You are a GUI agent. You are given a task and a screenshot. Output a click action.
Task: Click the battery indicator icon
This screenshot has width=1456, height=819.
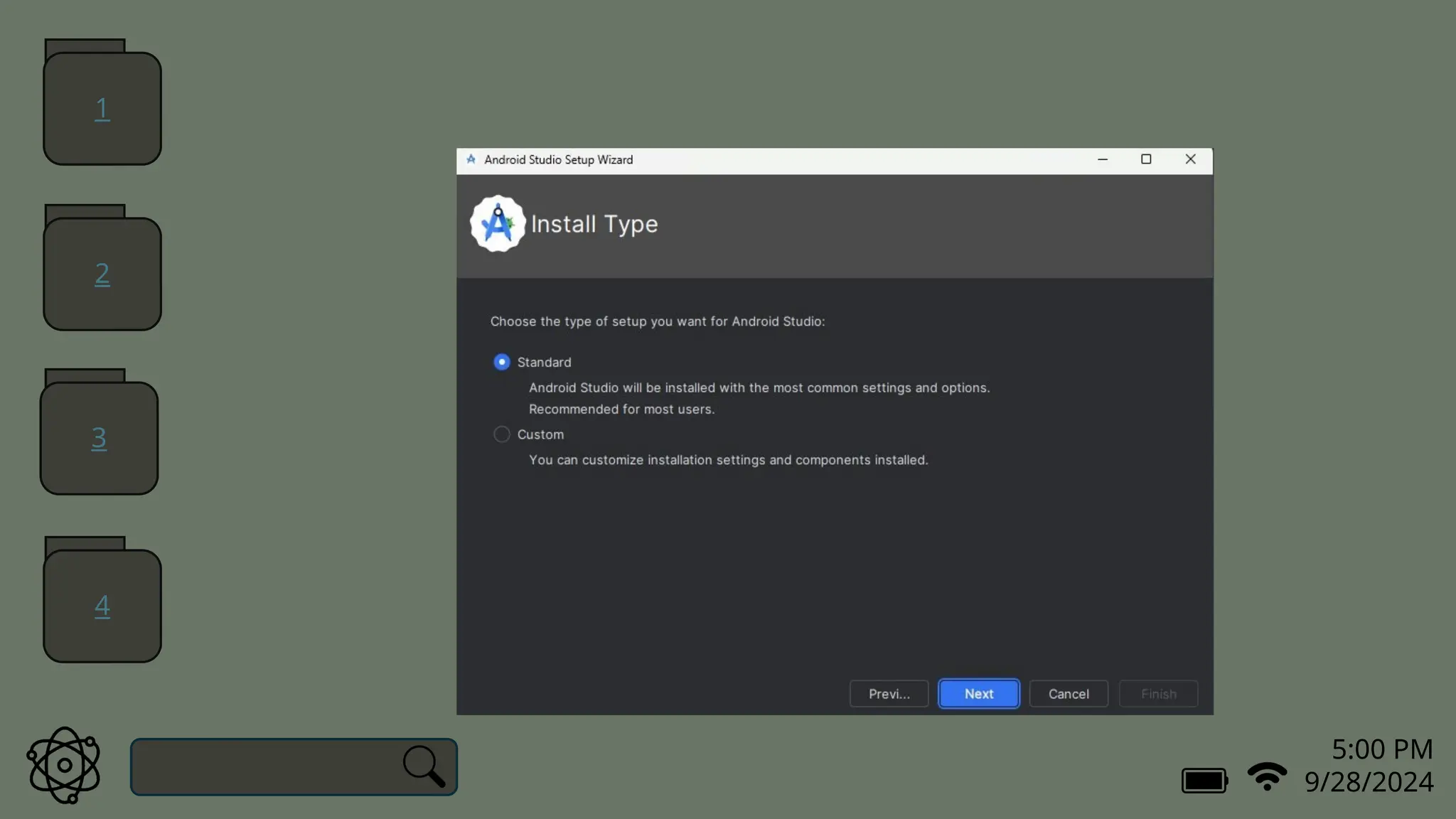click(x=1204, y=780)
